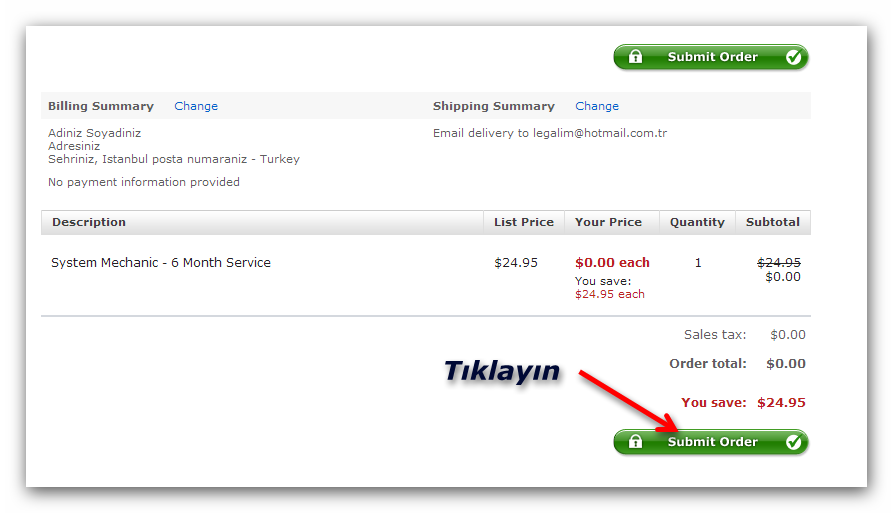The image size is (893, 513).
Task: Click the Order total amount
Action: point(785,364)
